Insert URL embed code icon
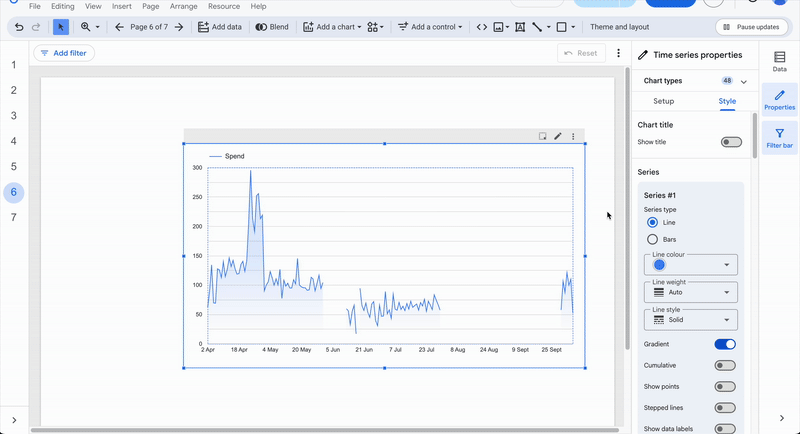Screen dimensions: 800x434 tap(482, 27)
